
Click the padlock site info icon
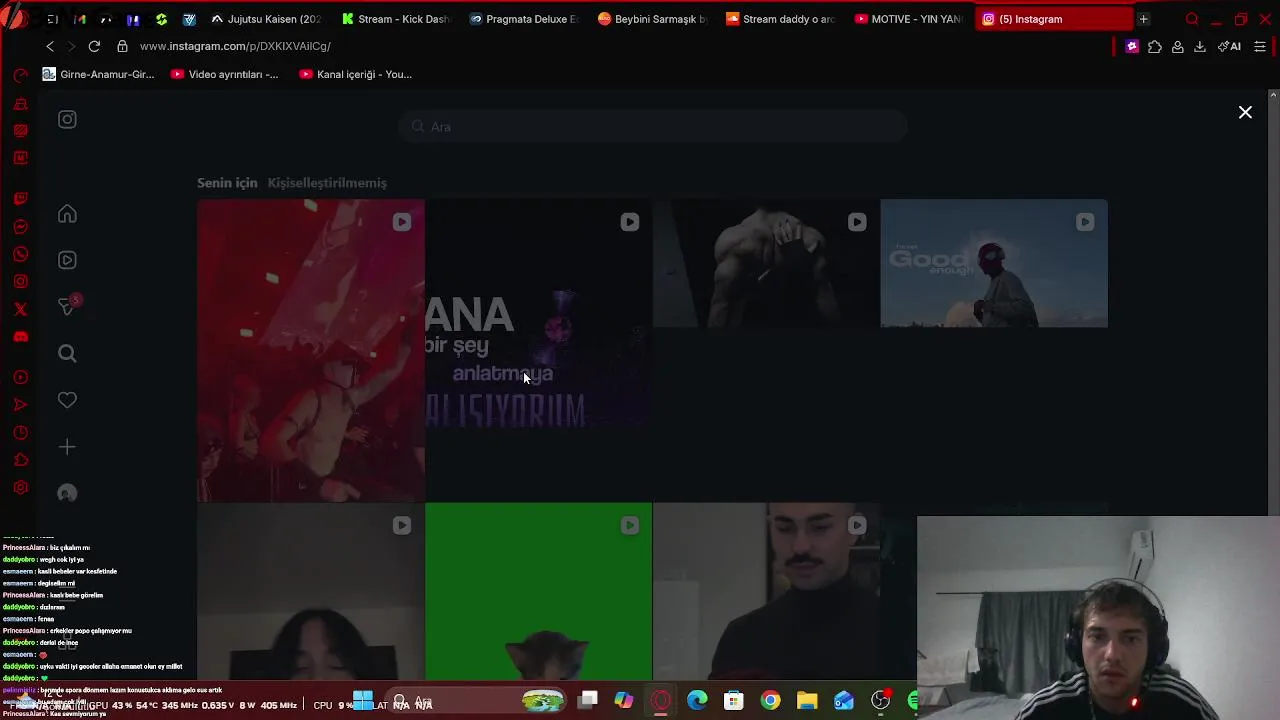click(122, 46)
